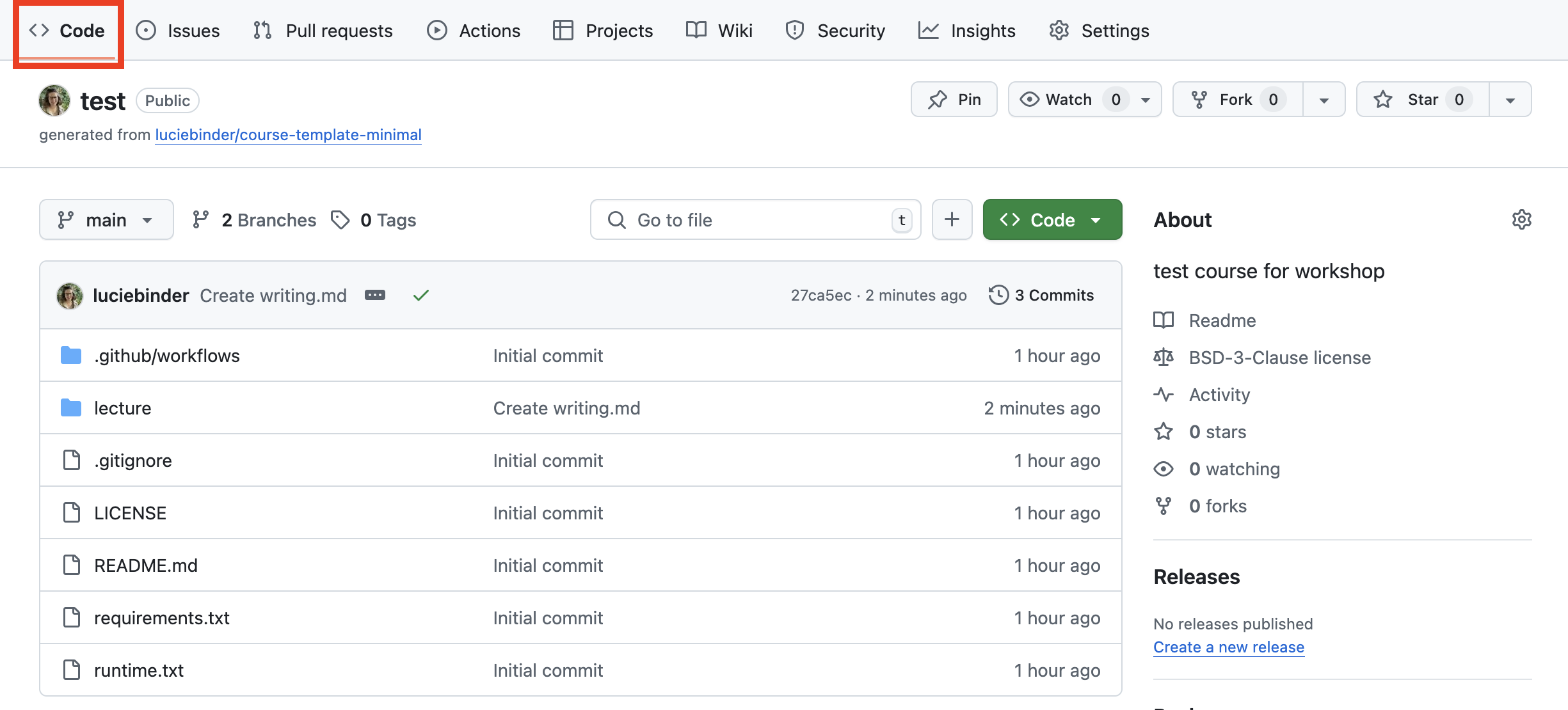Open the Issues tab
Viewport: 1568px width, 710px height.
(178, 31)
